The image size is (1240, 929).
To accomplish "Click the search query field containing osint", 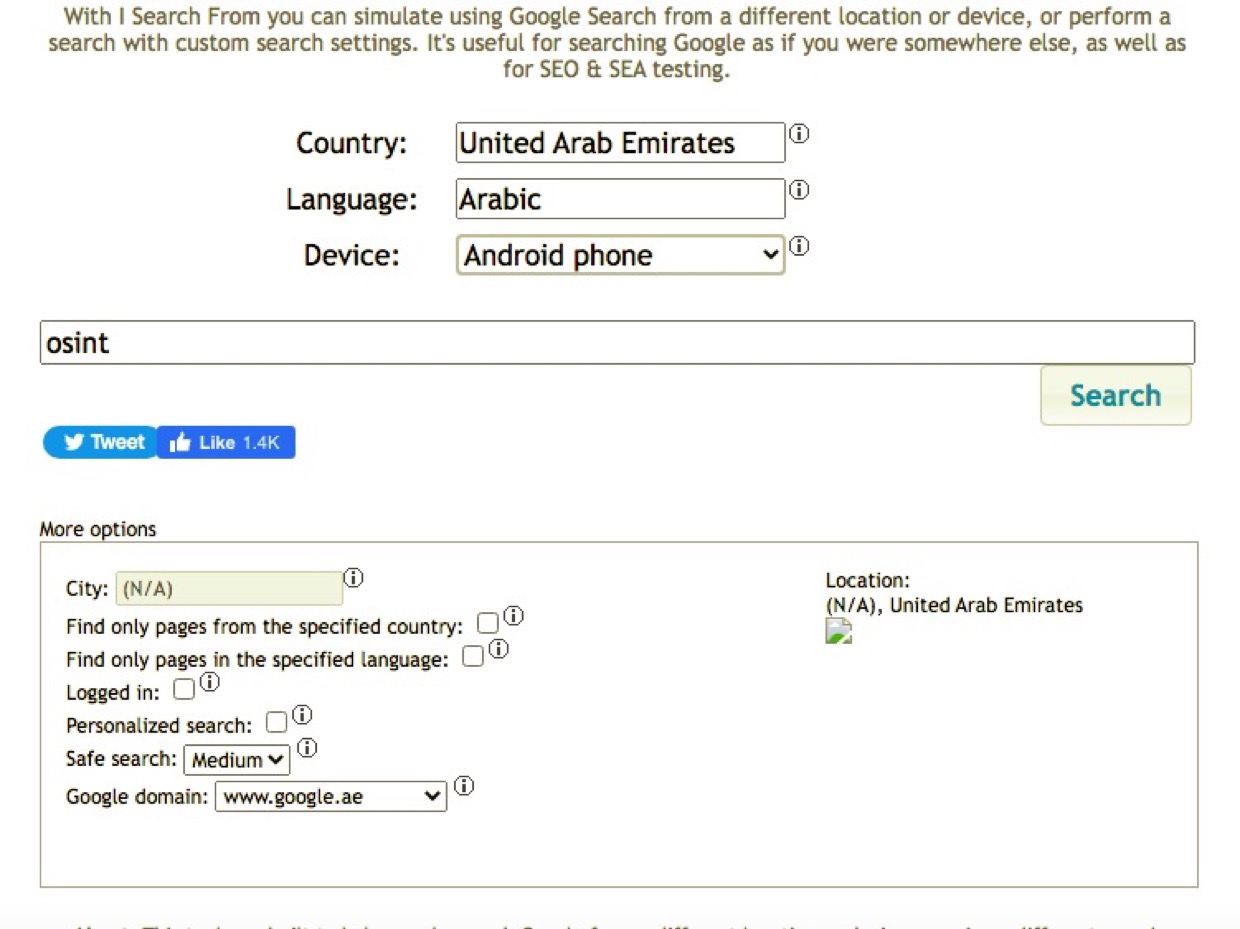I will [x=617, y=342].
